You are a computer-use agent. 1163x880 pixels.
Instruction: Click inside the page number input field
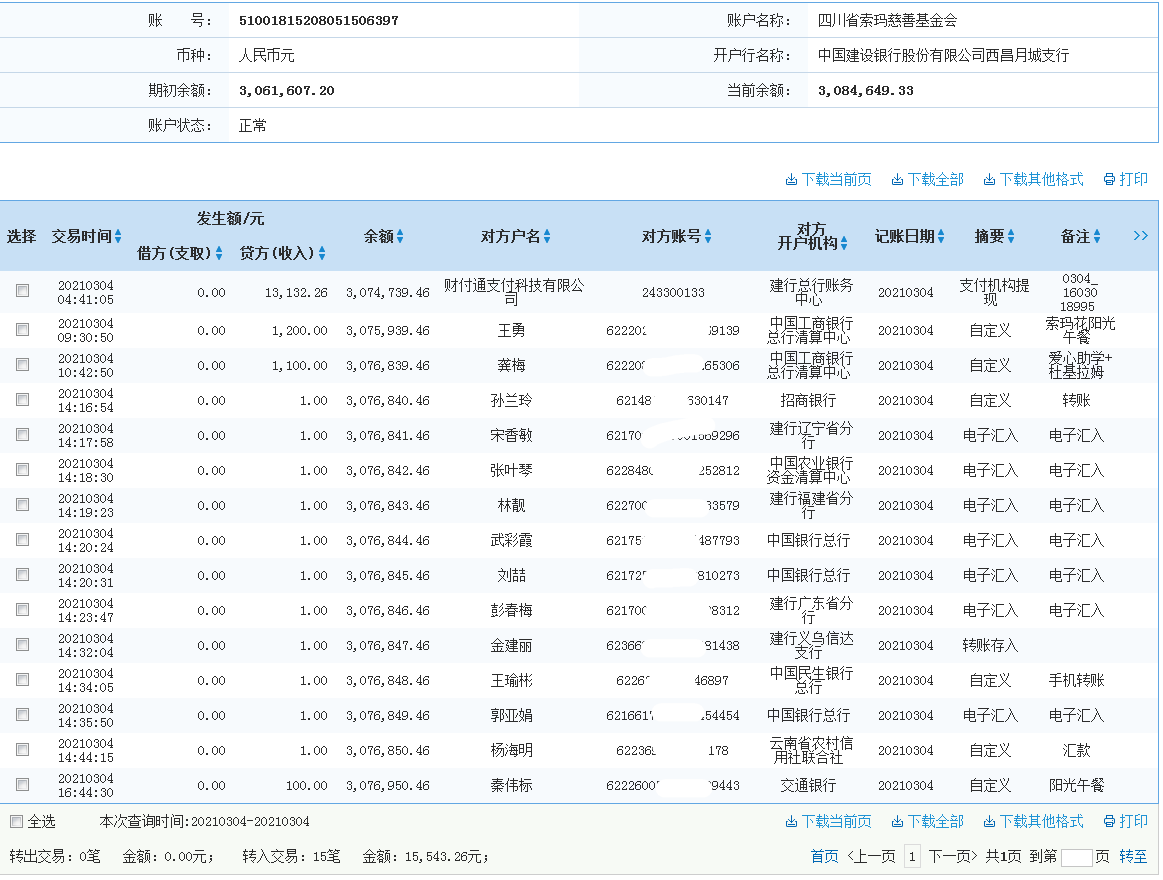(x=1077, y=857)
